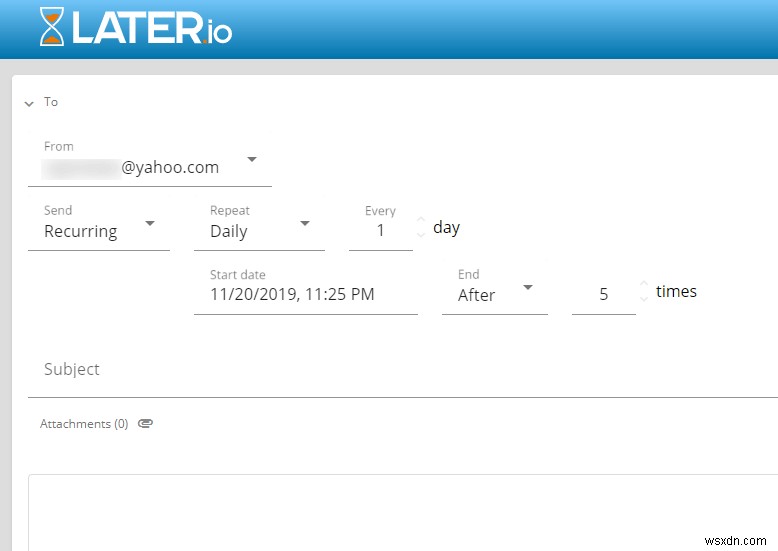Decrease the number of times with down arrow
The image size is (778, 551).
point(644,299)
